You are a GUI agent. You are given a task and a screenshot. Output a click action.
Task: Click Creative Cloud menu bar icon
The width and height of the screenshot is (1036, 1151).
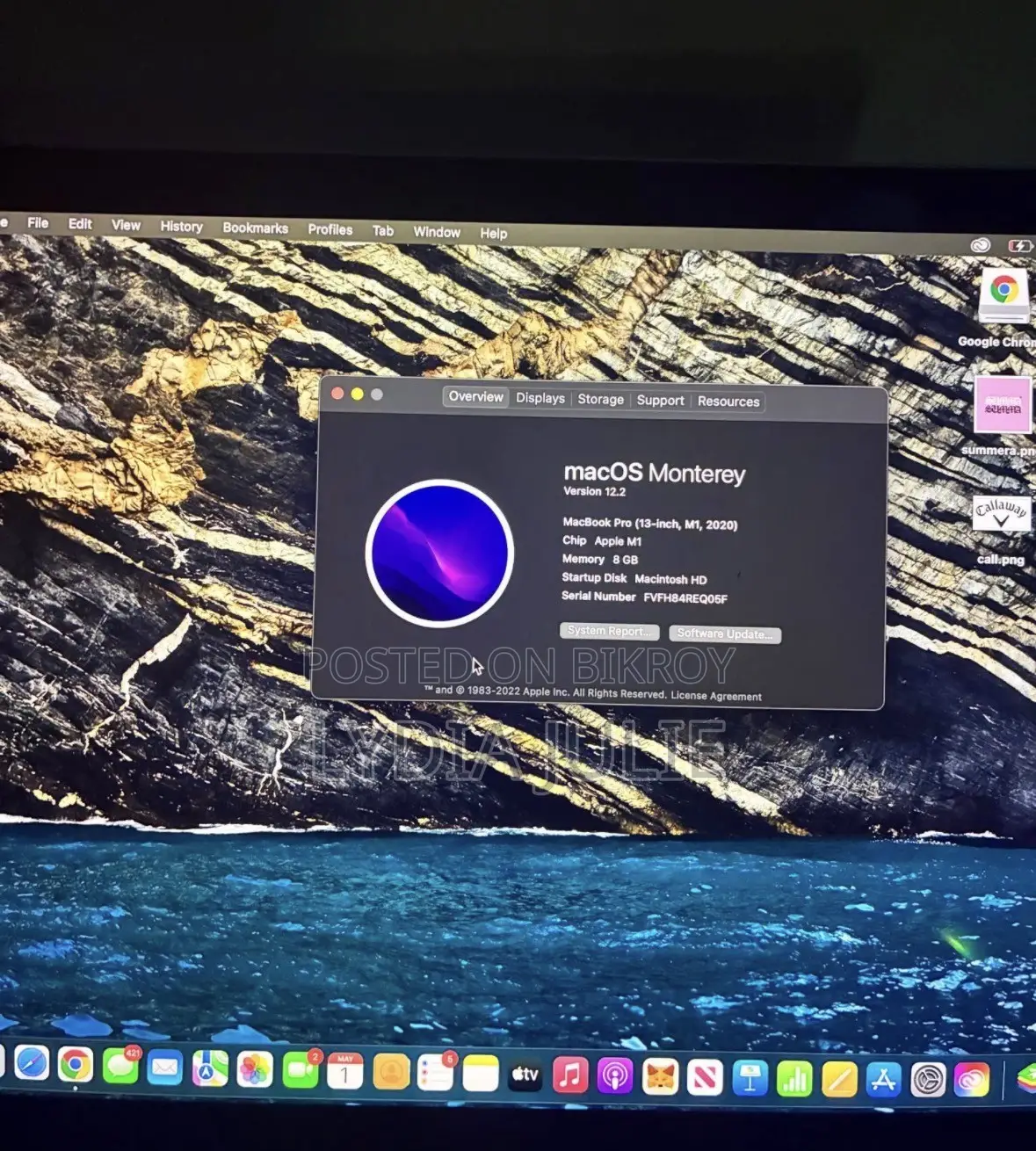point(981,245)
